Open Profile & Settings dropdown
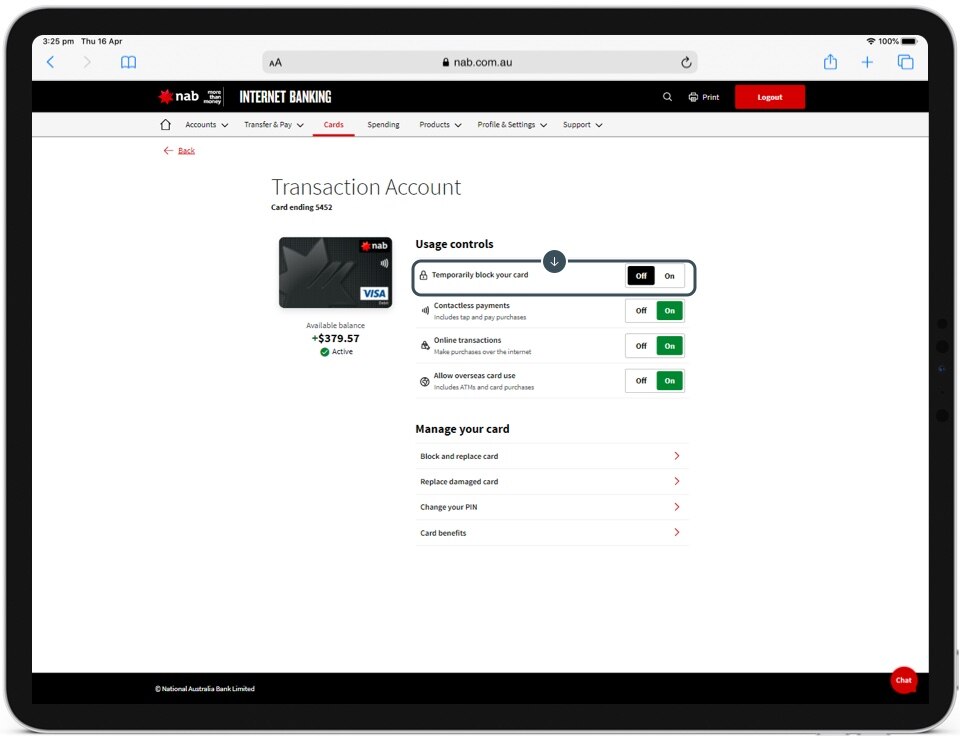960x740 pixels. pyautogui.click(x=512, y=125)
